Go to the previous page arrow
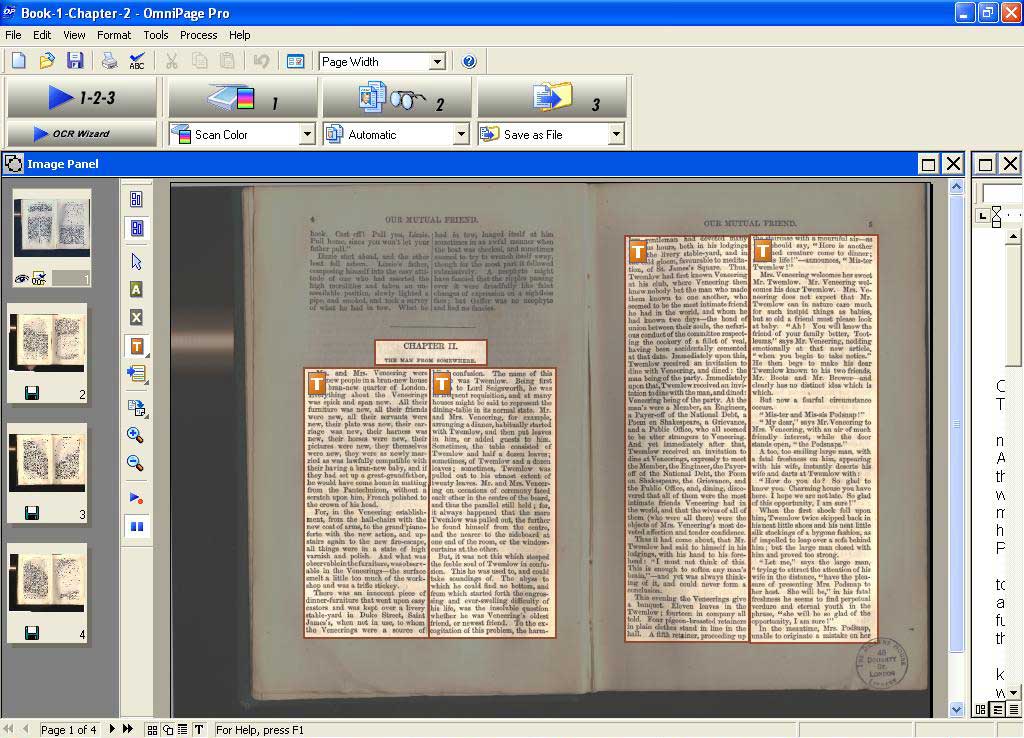 [25, 729]
